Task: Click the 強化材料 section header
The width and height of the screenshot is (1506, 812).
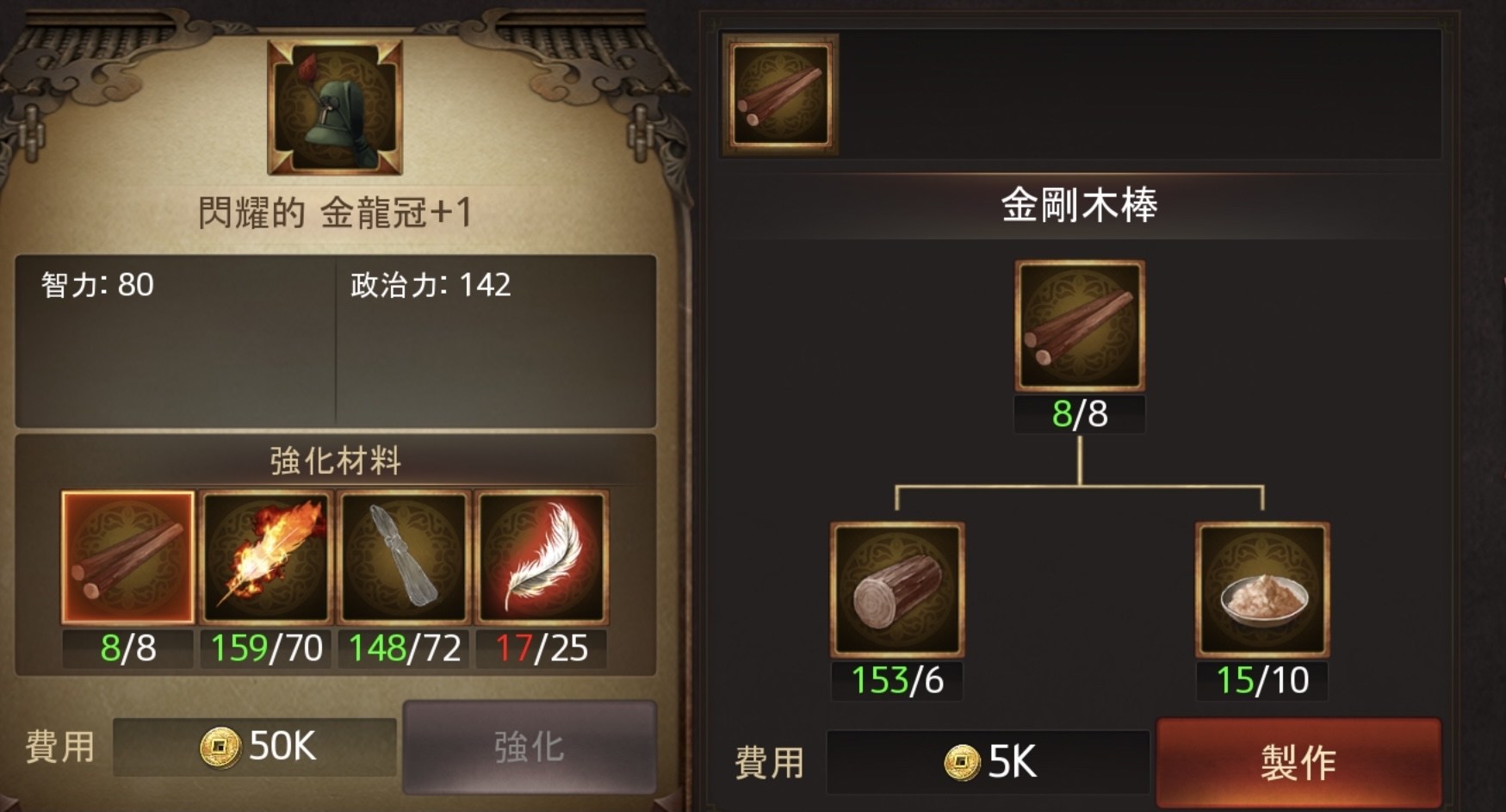Action: 335,462
